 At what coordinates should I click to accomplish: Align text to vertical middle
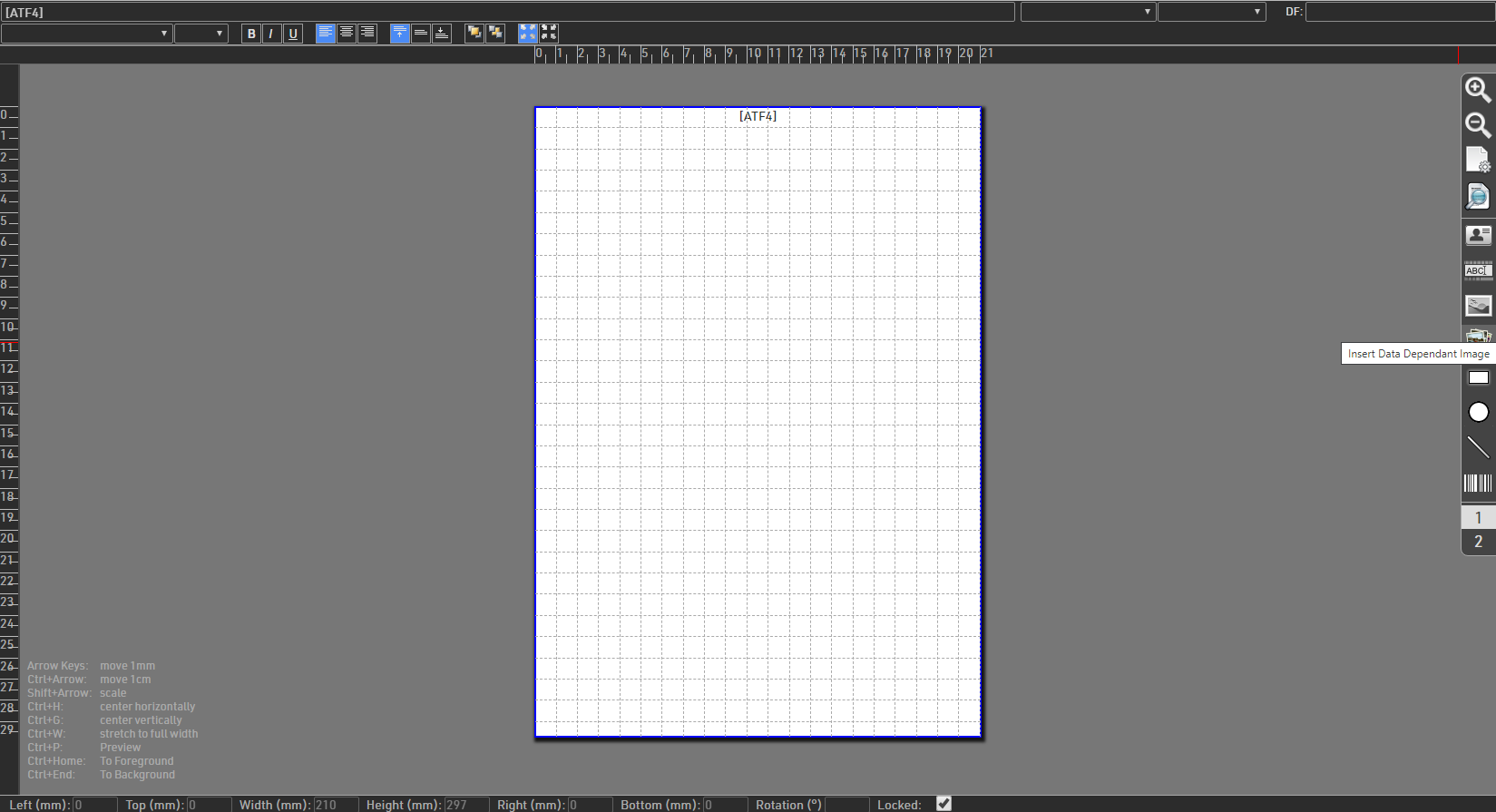[420, 34]
